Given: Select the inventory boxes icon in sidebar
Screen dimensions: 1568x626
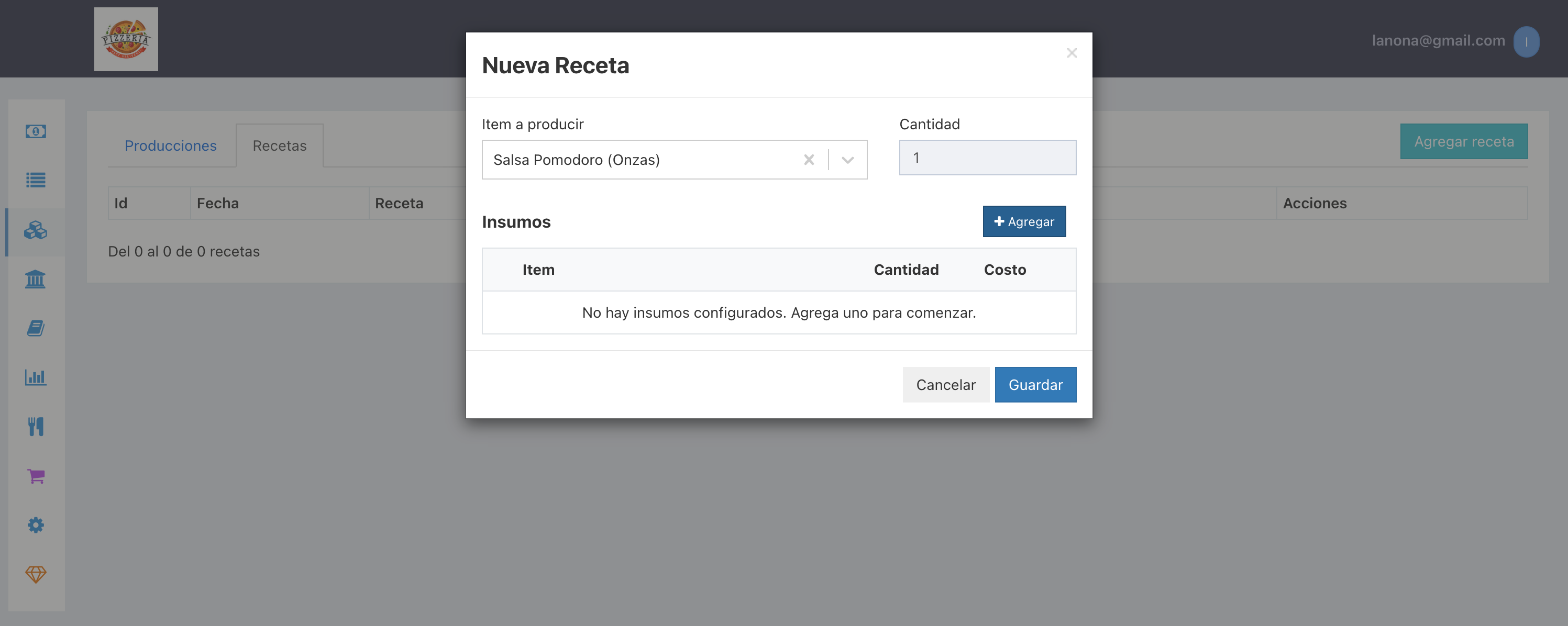Looking at the screenshot, I should 36,230.
